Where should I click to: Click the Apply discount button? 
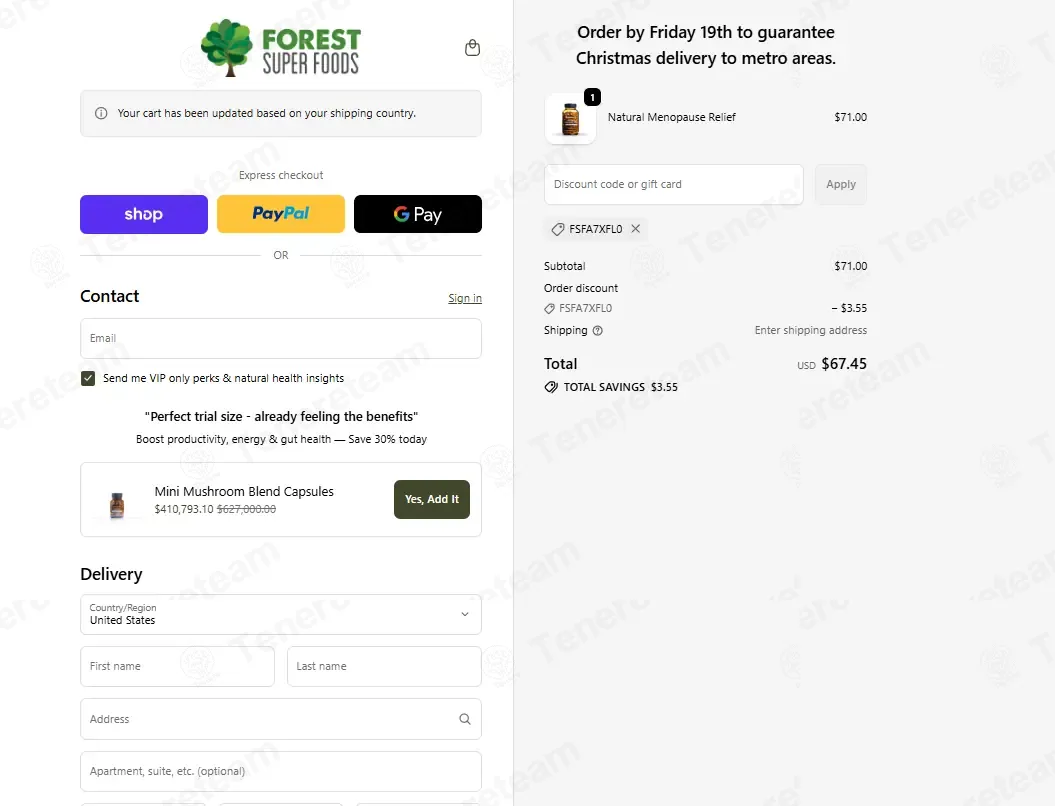[x=841, y=184]
